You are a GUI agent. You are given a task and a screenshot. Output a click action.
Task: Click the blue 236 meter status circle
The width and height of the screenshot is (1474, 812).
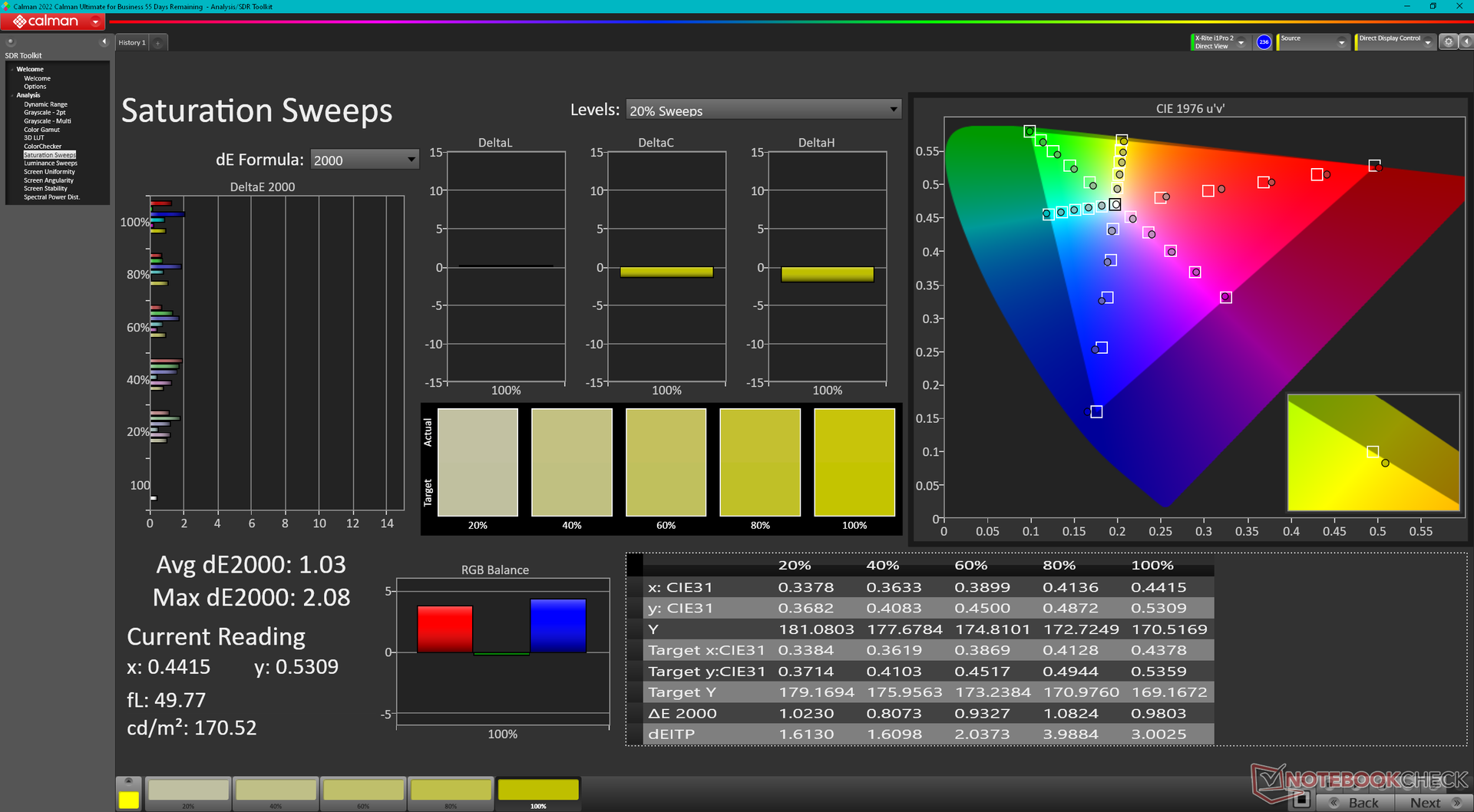coord(1264,42)
